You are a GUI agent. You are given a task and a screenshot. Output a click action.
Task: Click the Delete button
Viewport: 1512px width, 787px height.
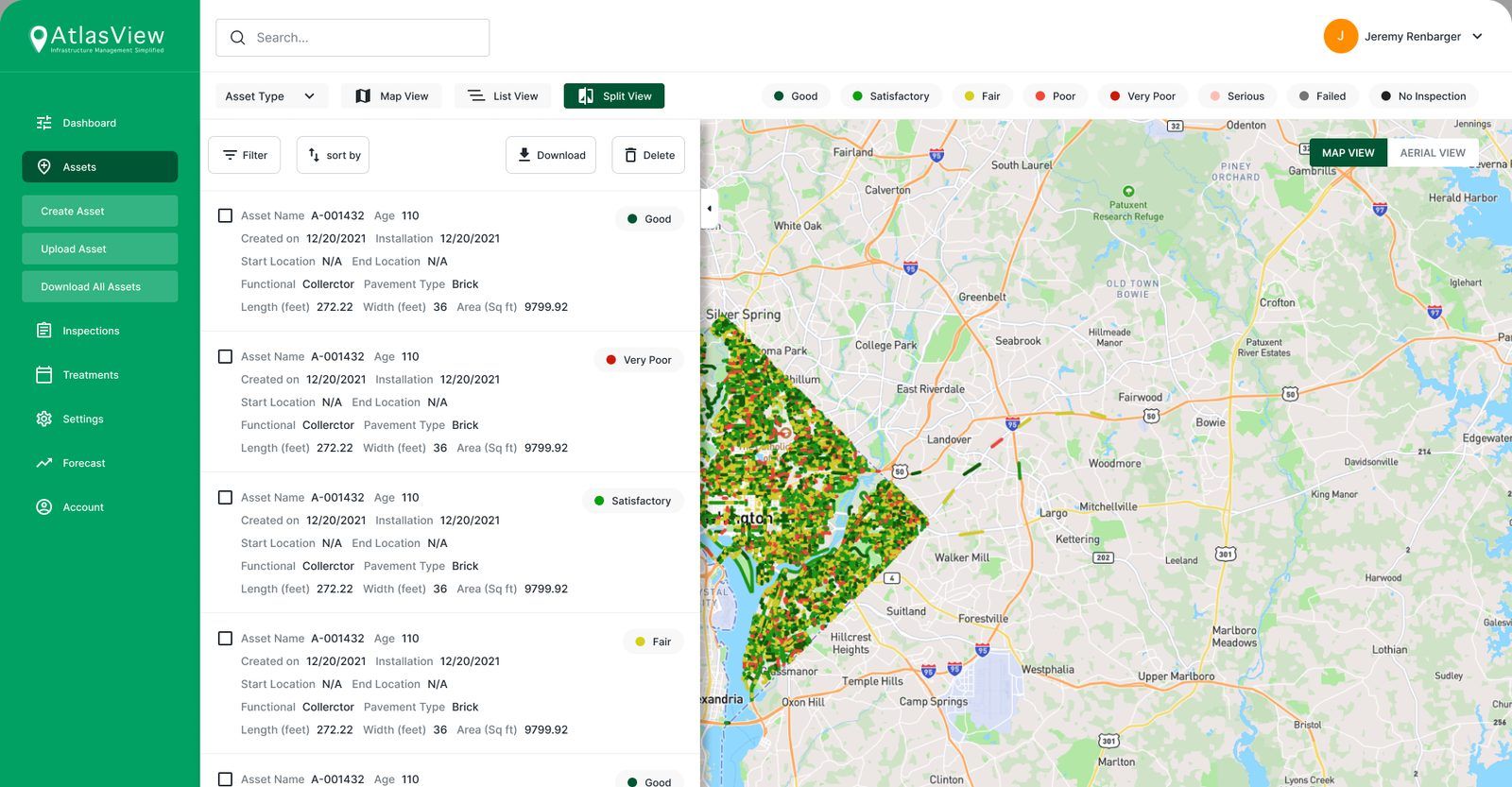tap(648, 155)
